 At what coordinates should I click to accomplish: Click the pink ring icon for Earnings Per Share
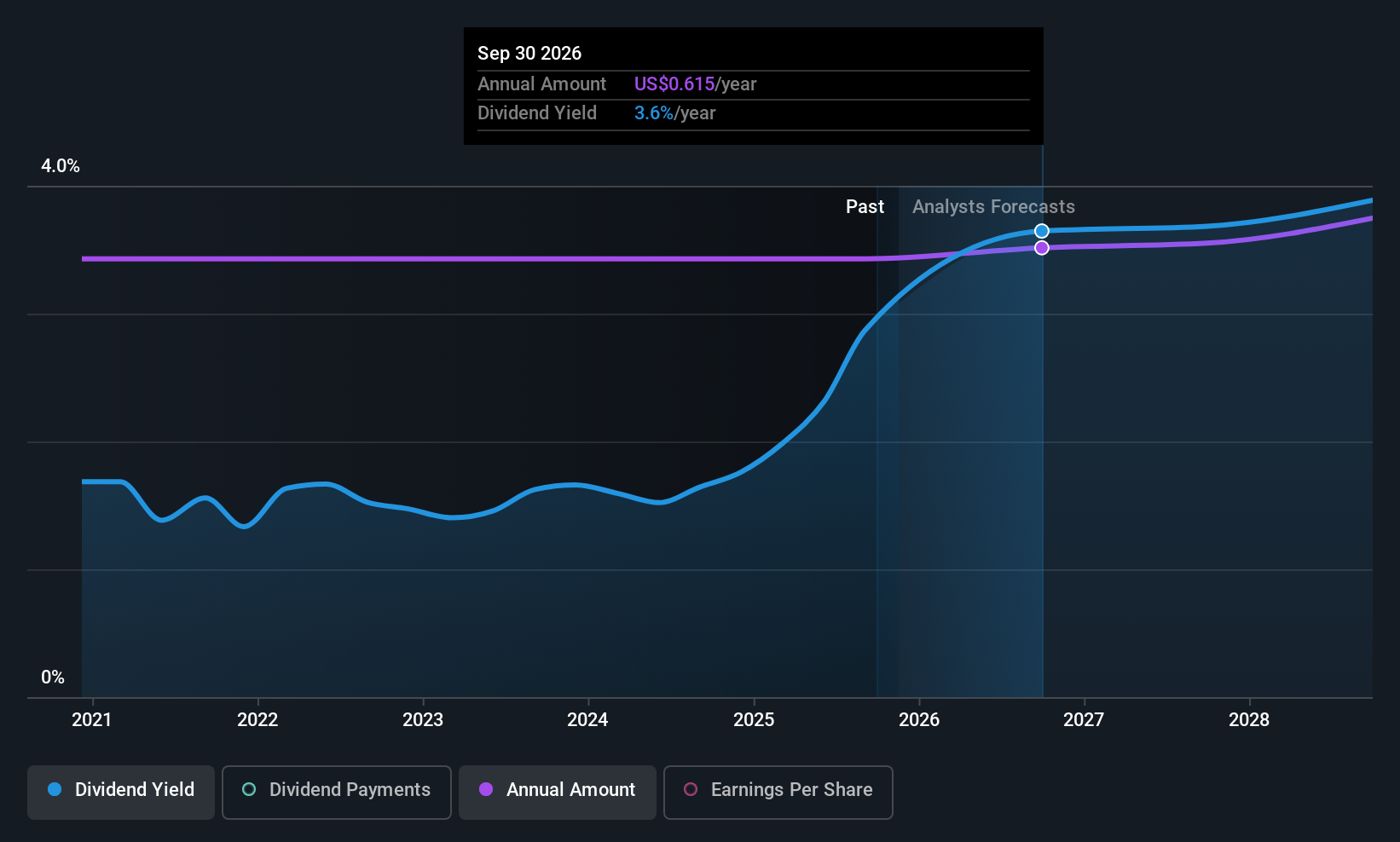691,790
